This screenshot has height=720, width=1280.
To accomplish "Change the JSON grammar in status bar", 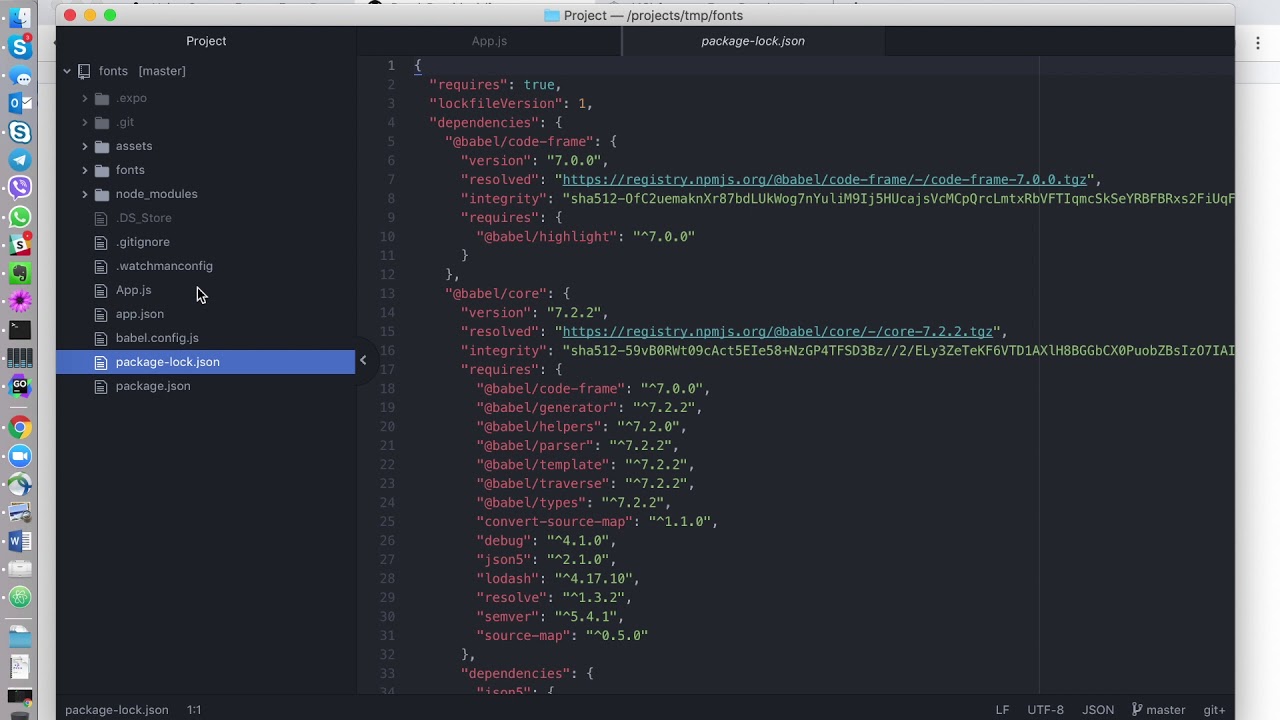I will [x=1098, y=710].
